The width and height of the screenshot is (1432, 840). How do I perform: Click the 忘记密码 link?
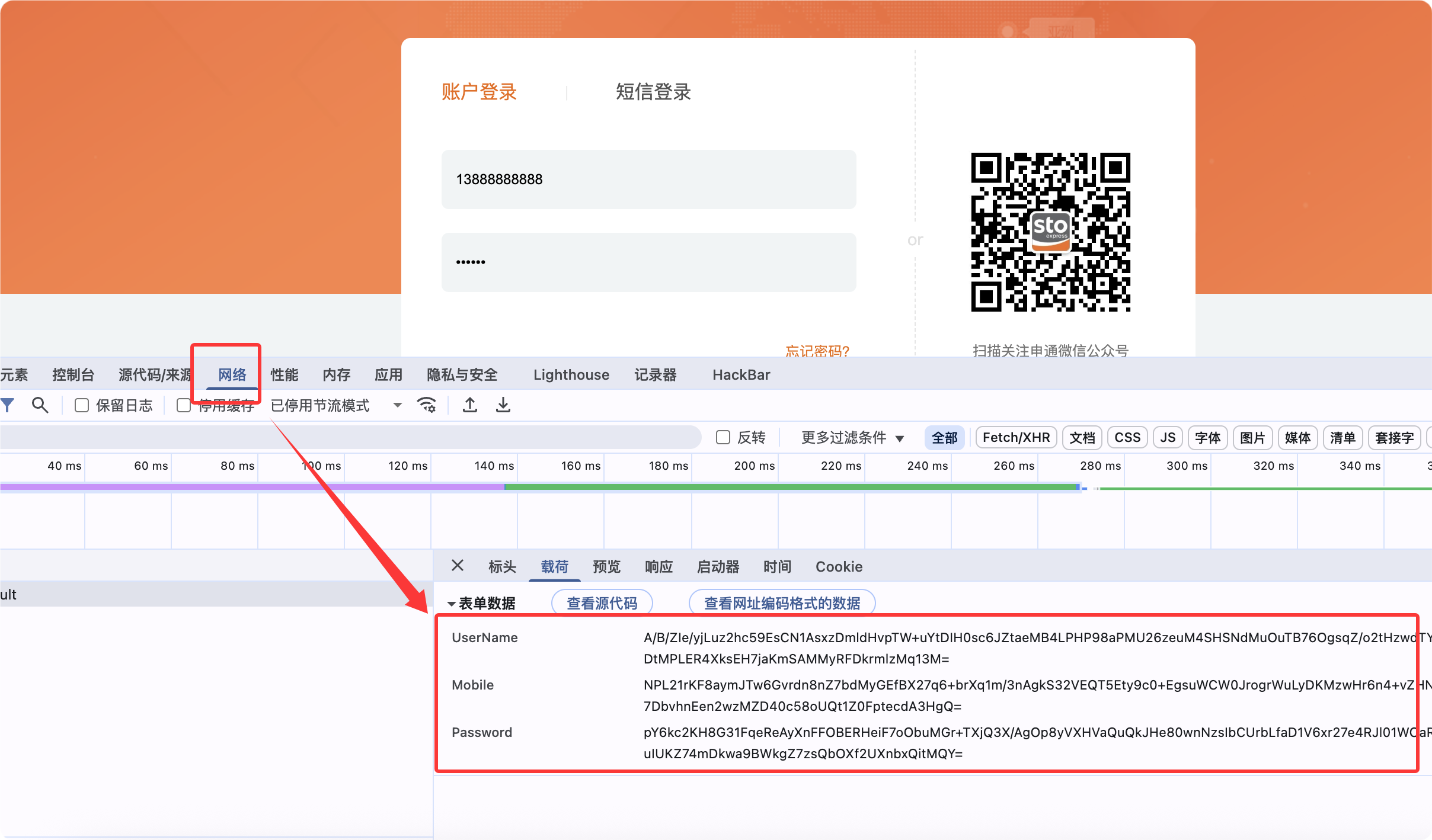[x=816, y=351]
